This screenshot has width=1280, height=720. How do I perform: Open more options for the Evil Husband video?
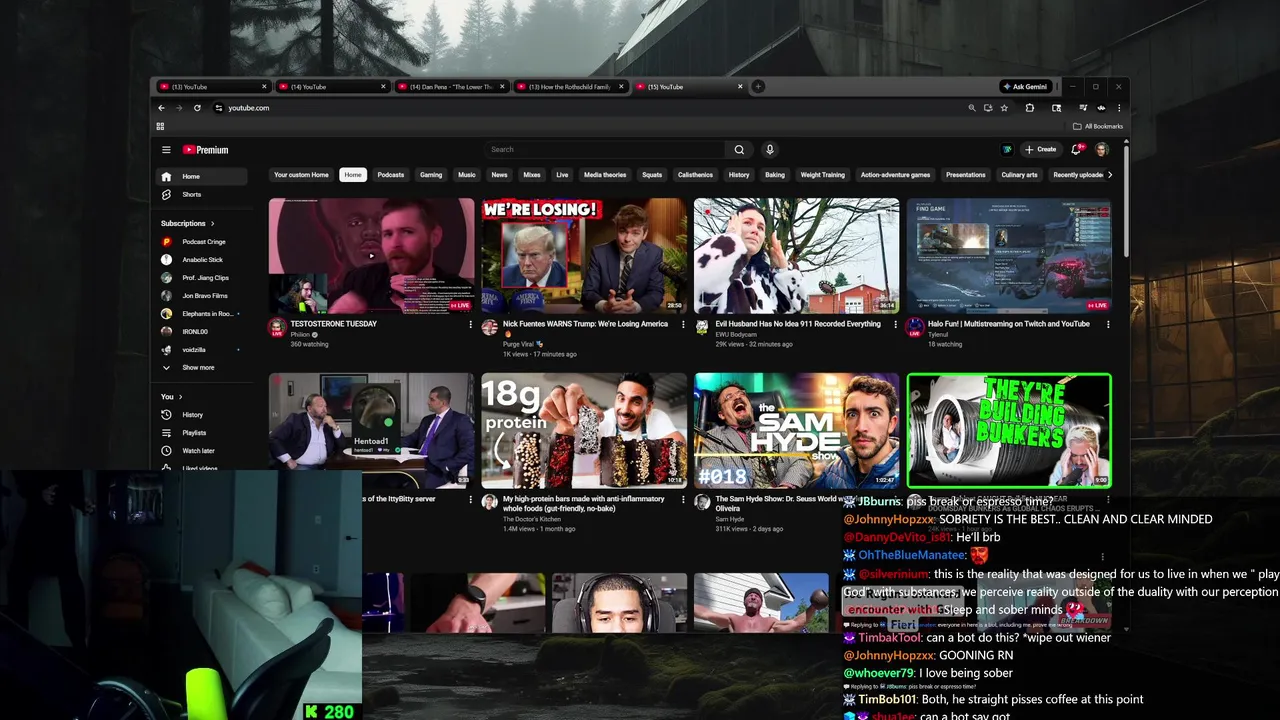pos(895,324)
